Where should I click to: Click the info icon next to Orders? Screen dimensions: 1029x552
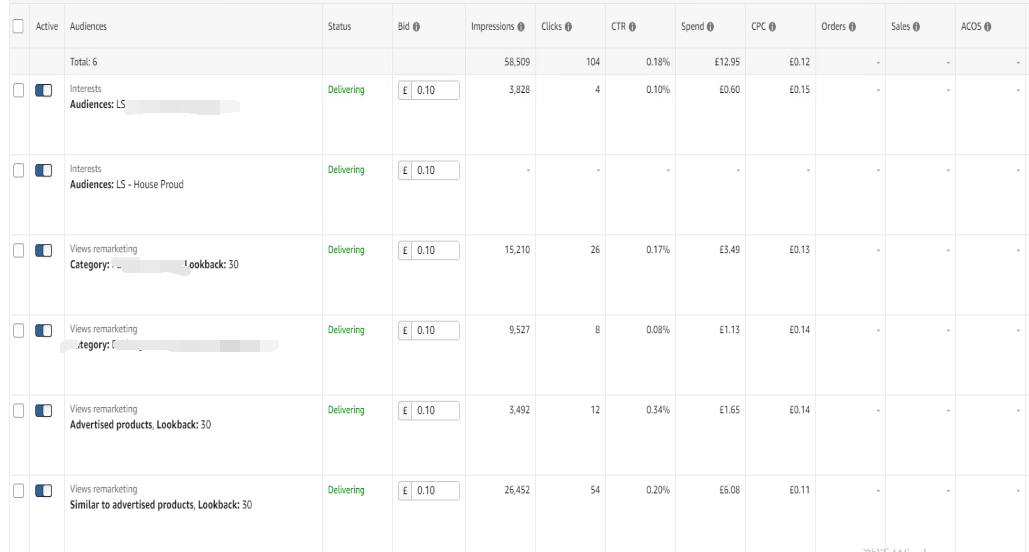(852, 27)
